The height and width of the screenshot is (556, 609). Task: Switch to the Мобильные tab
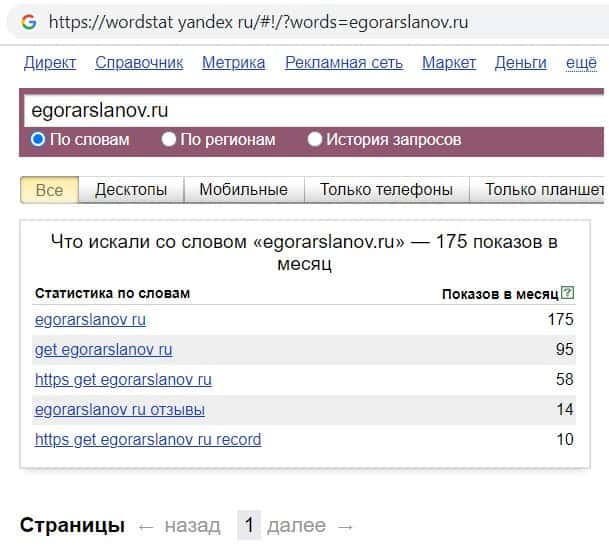pos(244,190)
